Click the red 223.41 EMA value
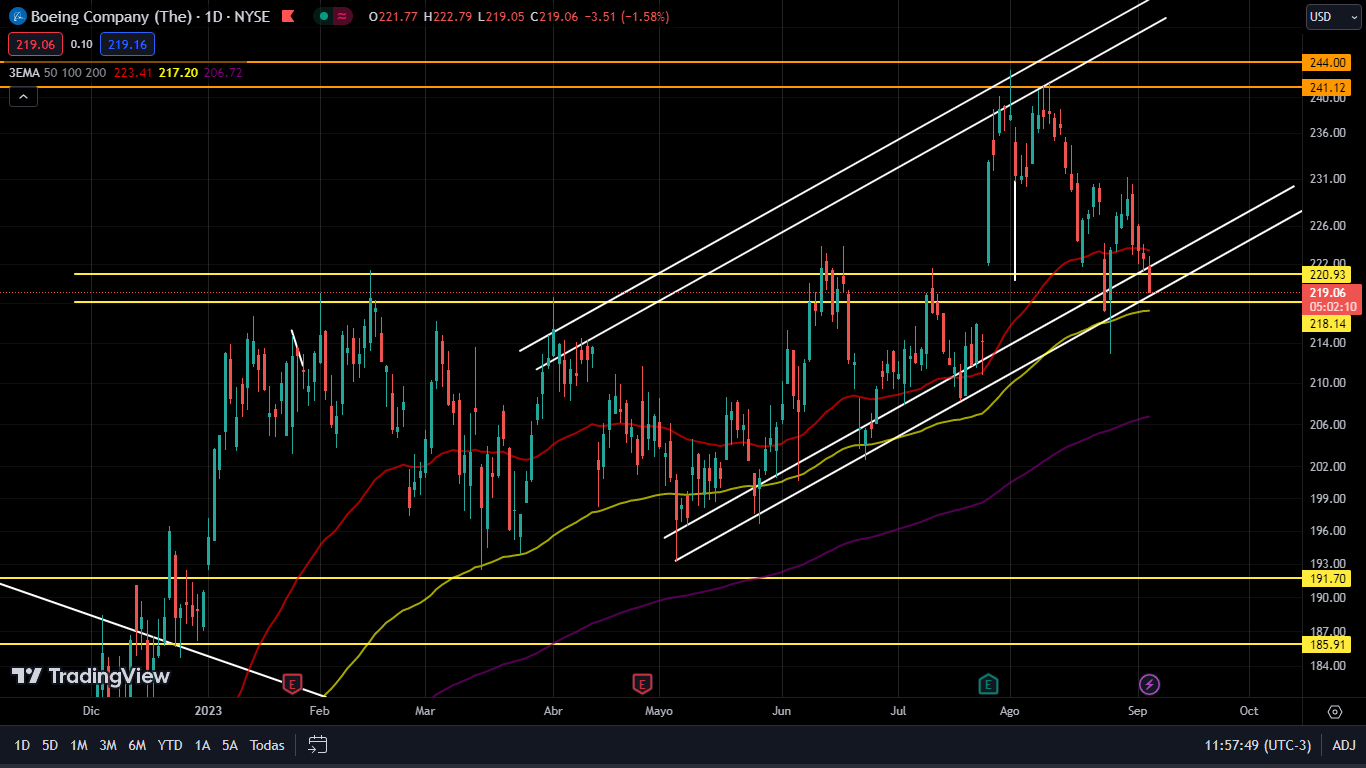The image size is (1366, 768). [x=132, y=73]
